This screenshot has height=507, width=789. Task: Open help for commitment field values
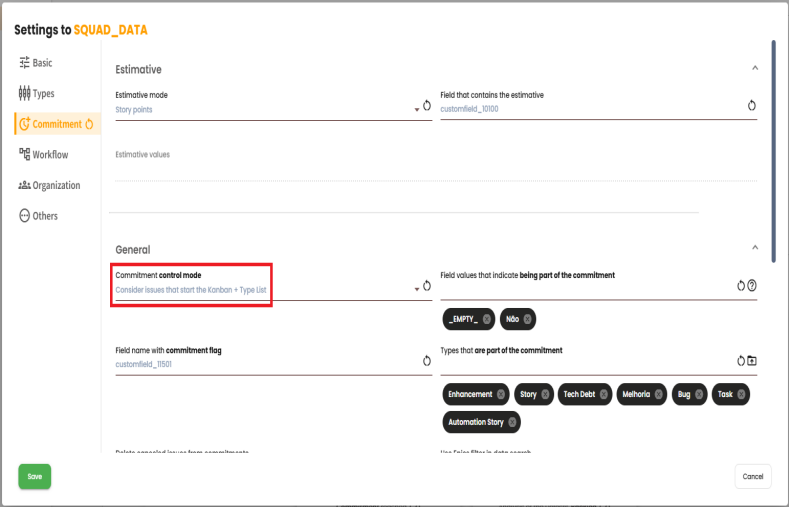[x=752, y=285]
